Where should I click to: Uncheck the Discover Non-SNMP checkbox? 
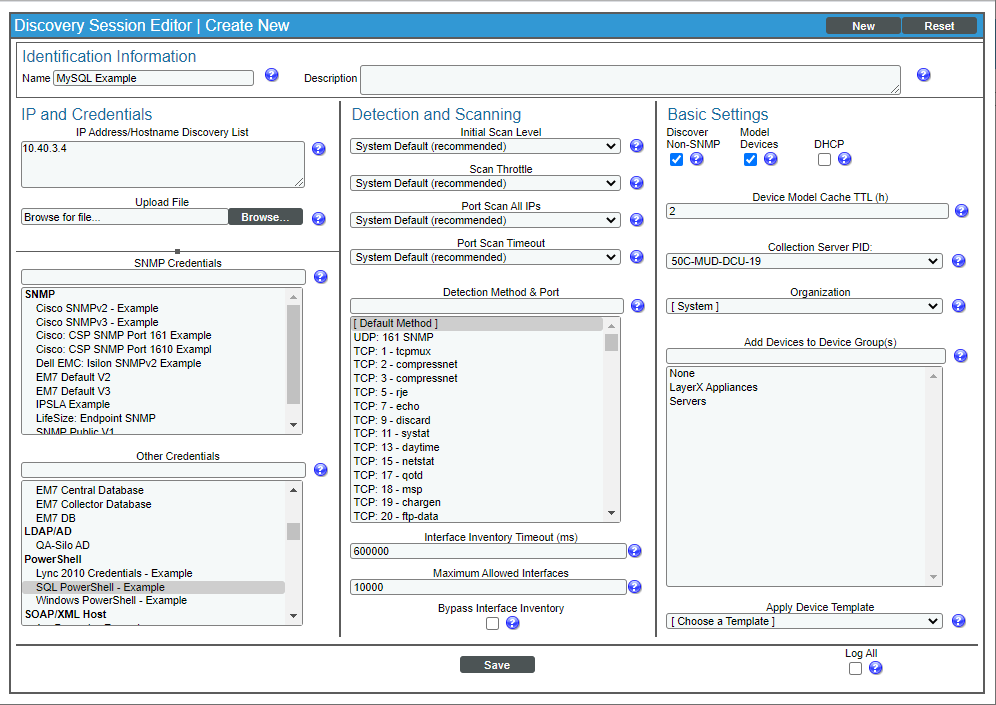click(x=677, y=159)
